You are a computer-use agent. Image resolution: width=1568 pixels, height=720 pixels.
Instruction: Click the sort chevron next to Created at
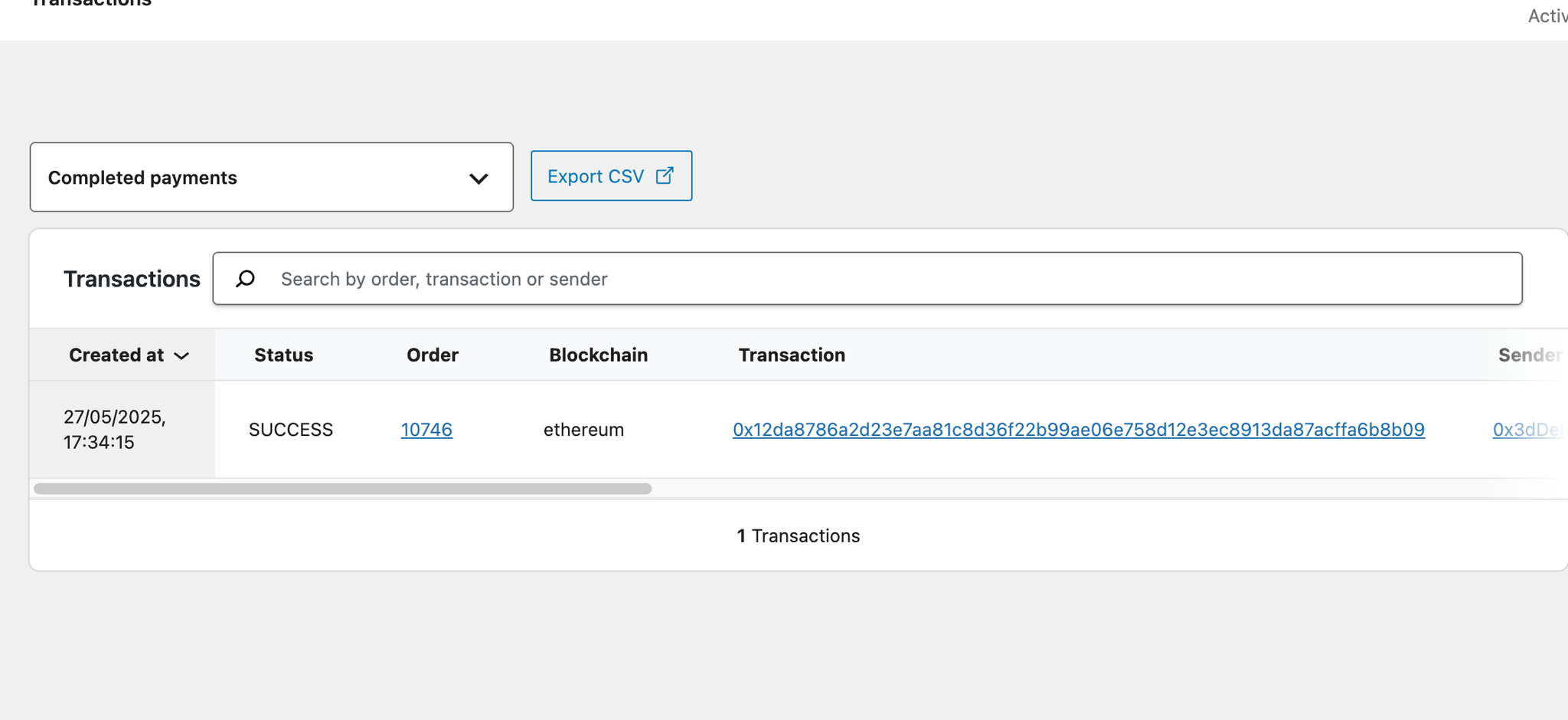point(181,356)
